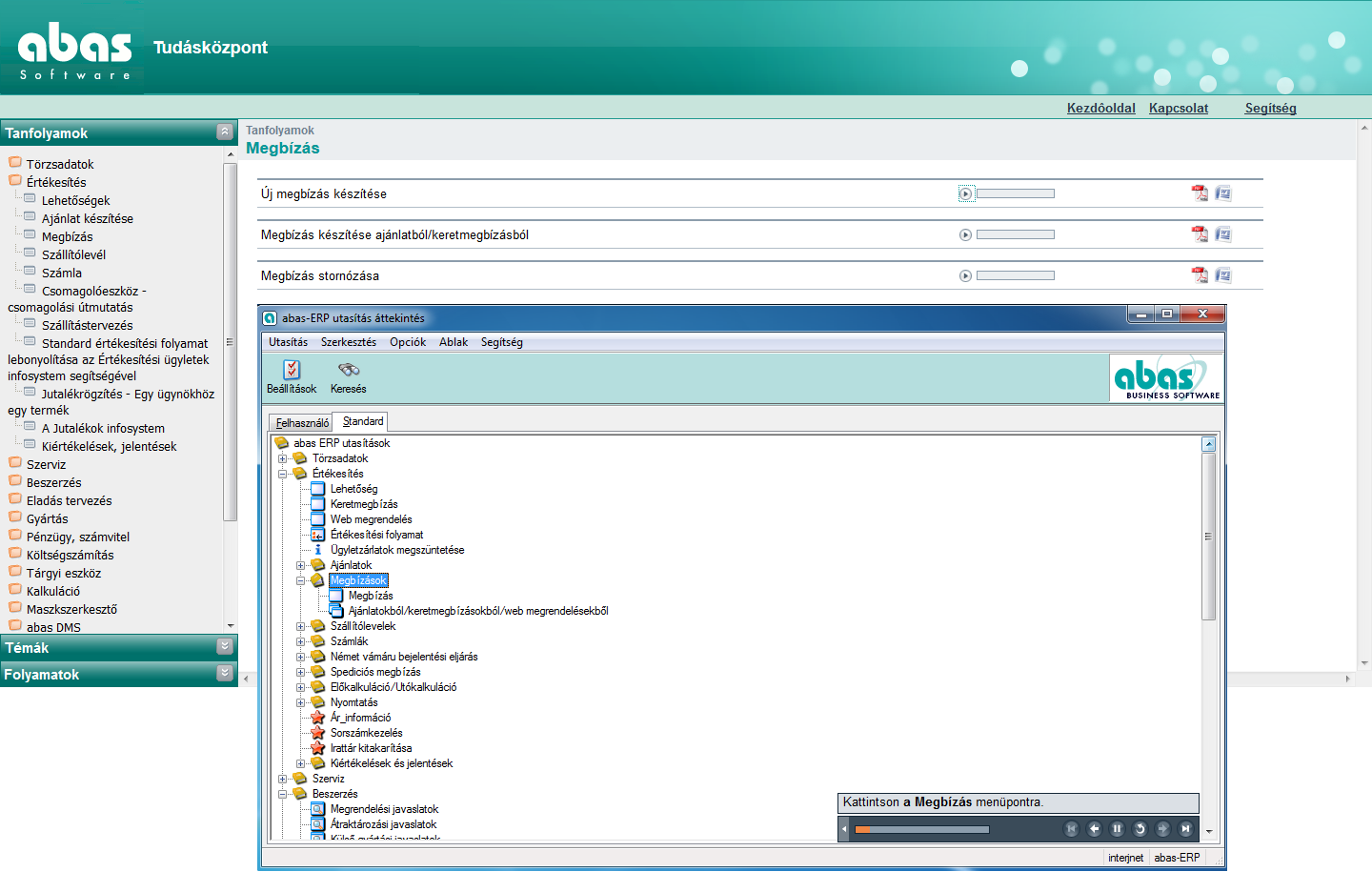Click progress bar of Új megbízás készítése
Image resolution: width=1372 pixels, height=872 pixels.
click(x=1016, y=193)
